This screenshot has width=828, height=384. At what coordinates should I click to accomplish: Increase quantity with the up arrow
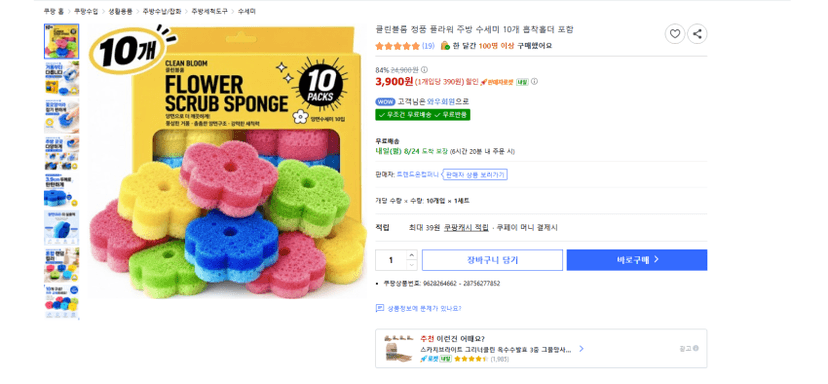coord(411,255)
